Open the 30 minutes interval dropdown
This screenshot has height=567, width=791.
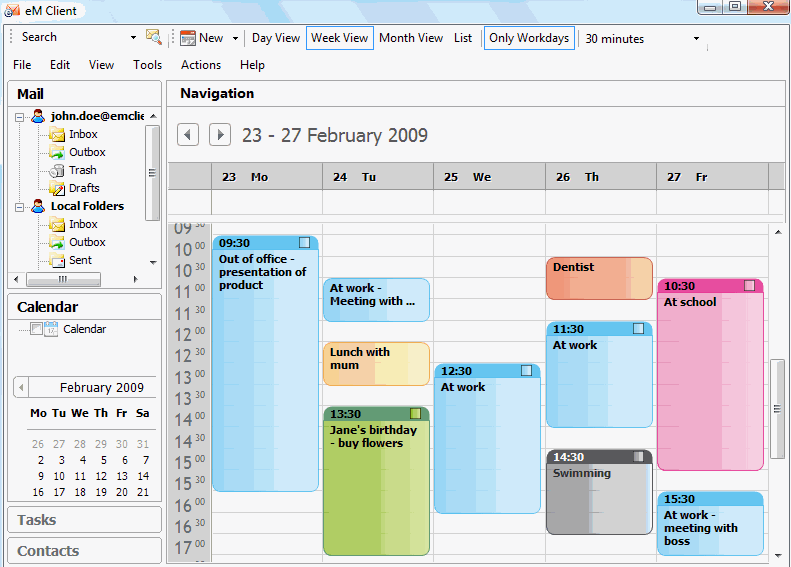pos(696,39)
